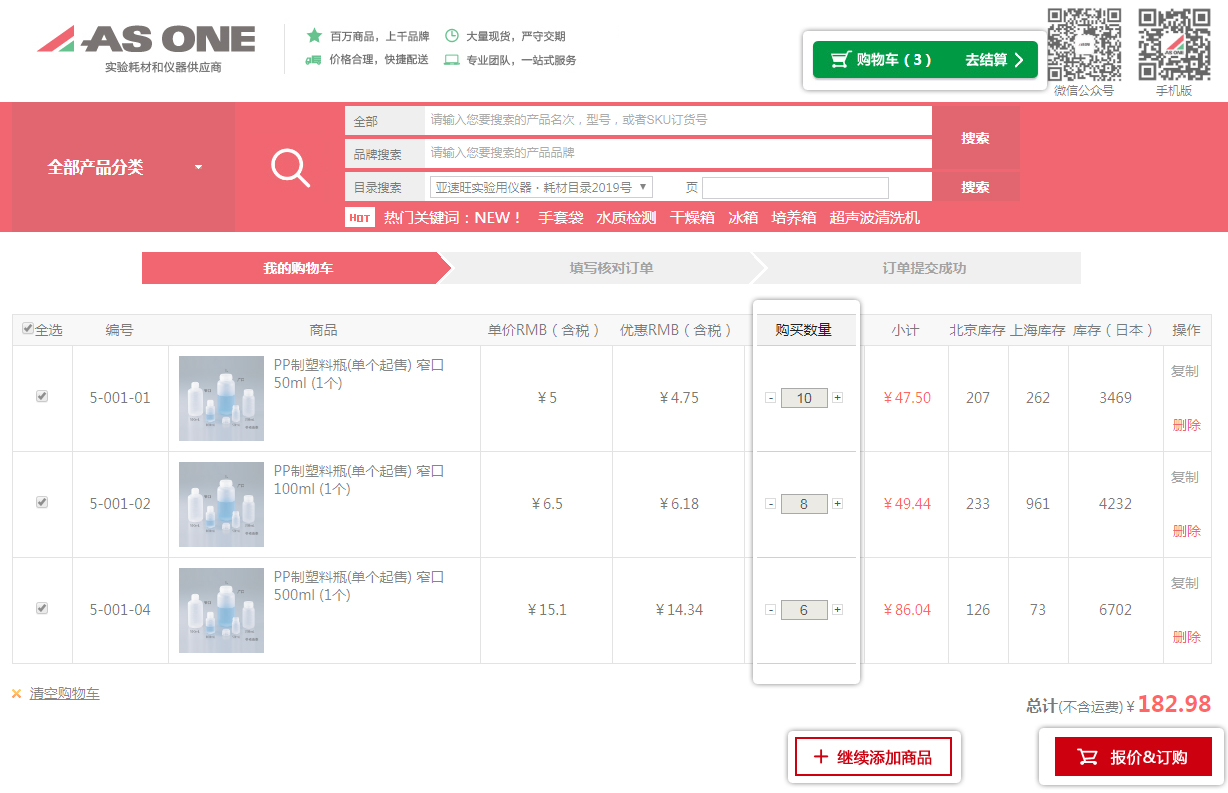Click the product name search input field
1228x793 pixels.
coord(677,120)
